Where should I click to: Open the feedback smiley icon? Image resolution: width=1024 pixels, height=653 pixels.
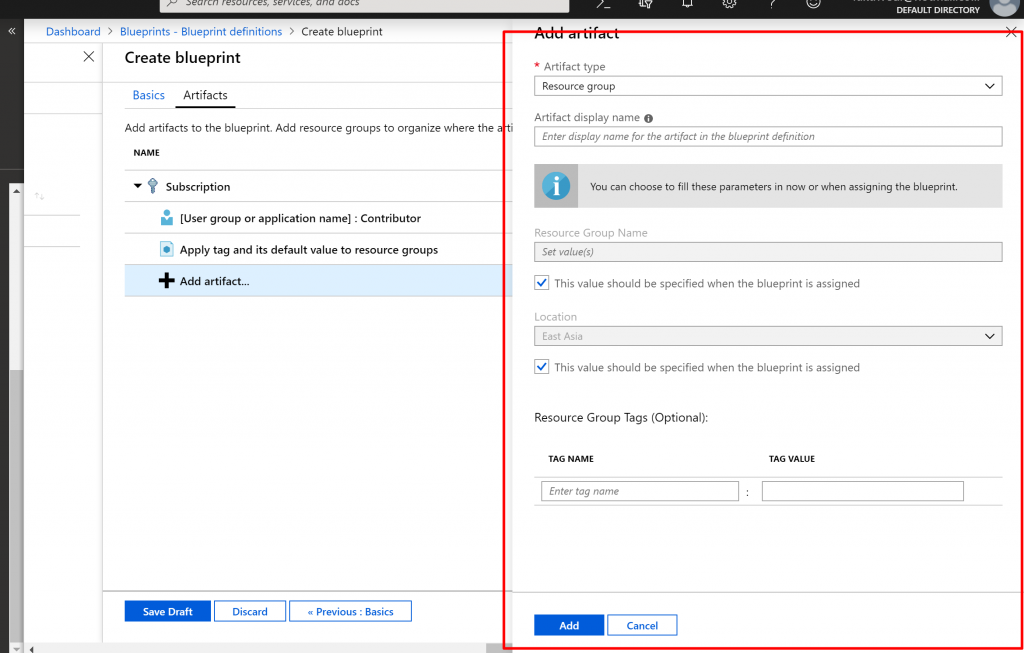coord(814,4)
